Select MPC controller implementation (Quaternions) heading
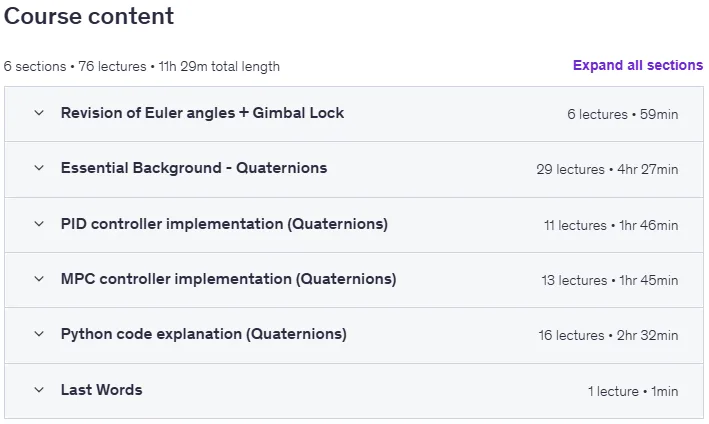This screenshot has width=709, height=424. pos(229,279)
